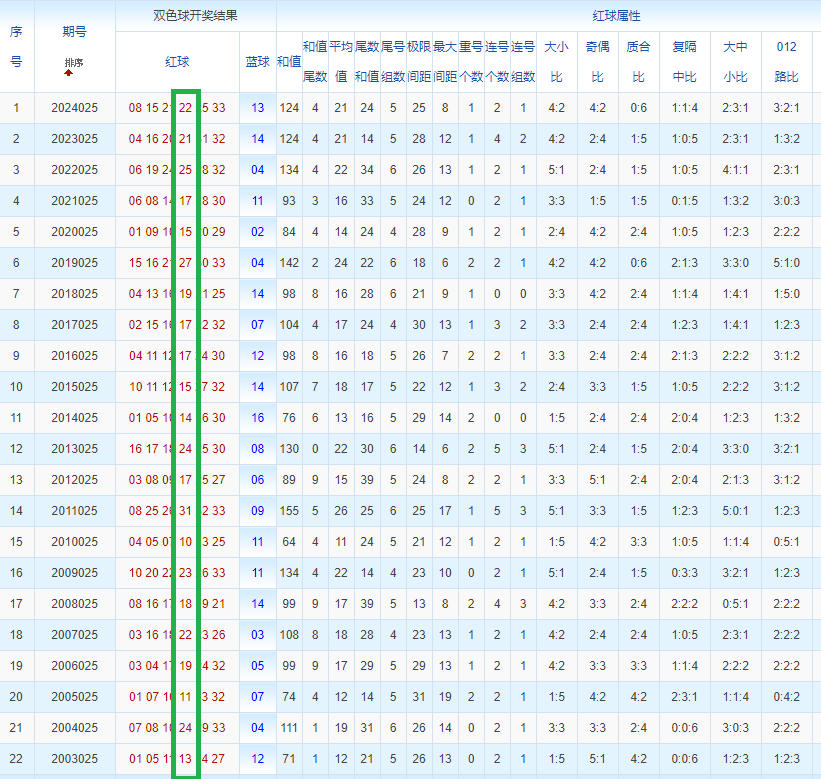Viewport: 821px width, 779px height.
Task: Click the 双色球开奖结果 header
Action: 195,16
